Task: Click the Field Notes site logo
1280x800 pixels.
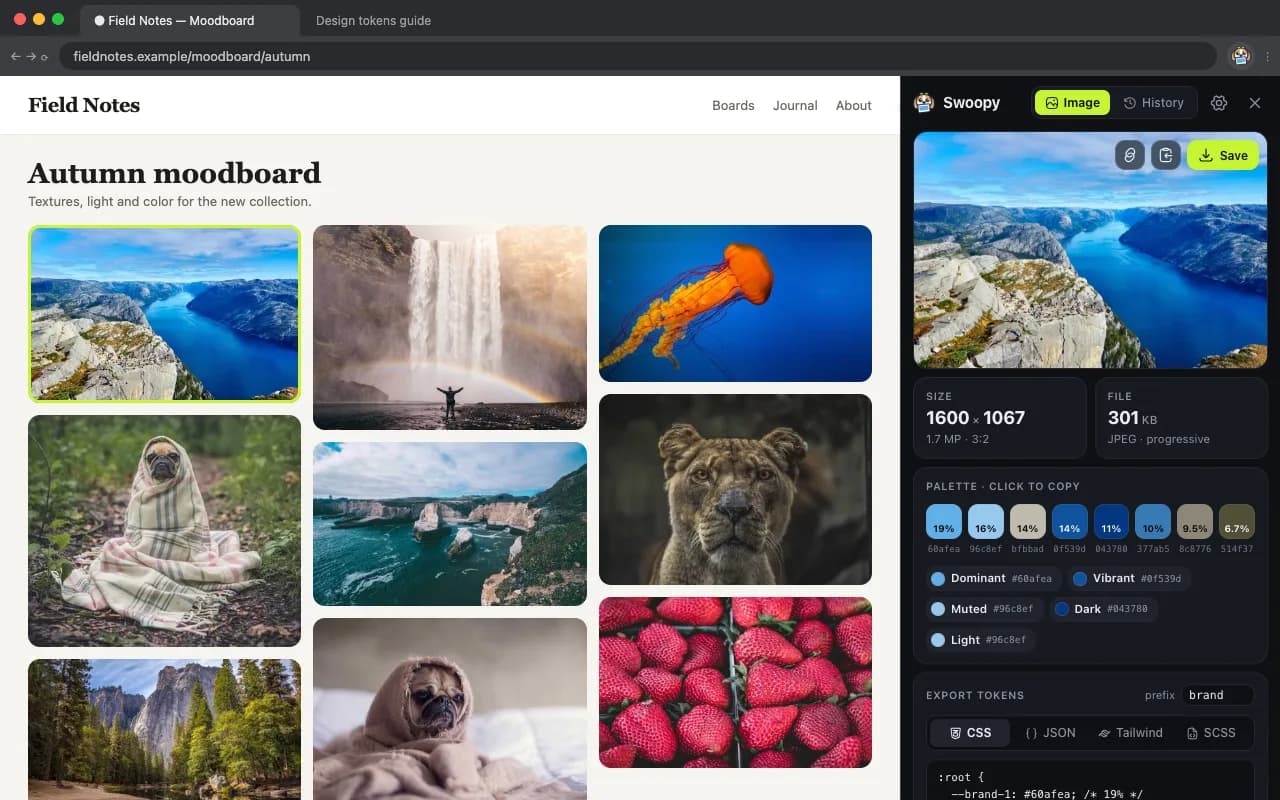Action: tap(84, 105)
